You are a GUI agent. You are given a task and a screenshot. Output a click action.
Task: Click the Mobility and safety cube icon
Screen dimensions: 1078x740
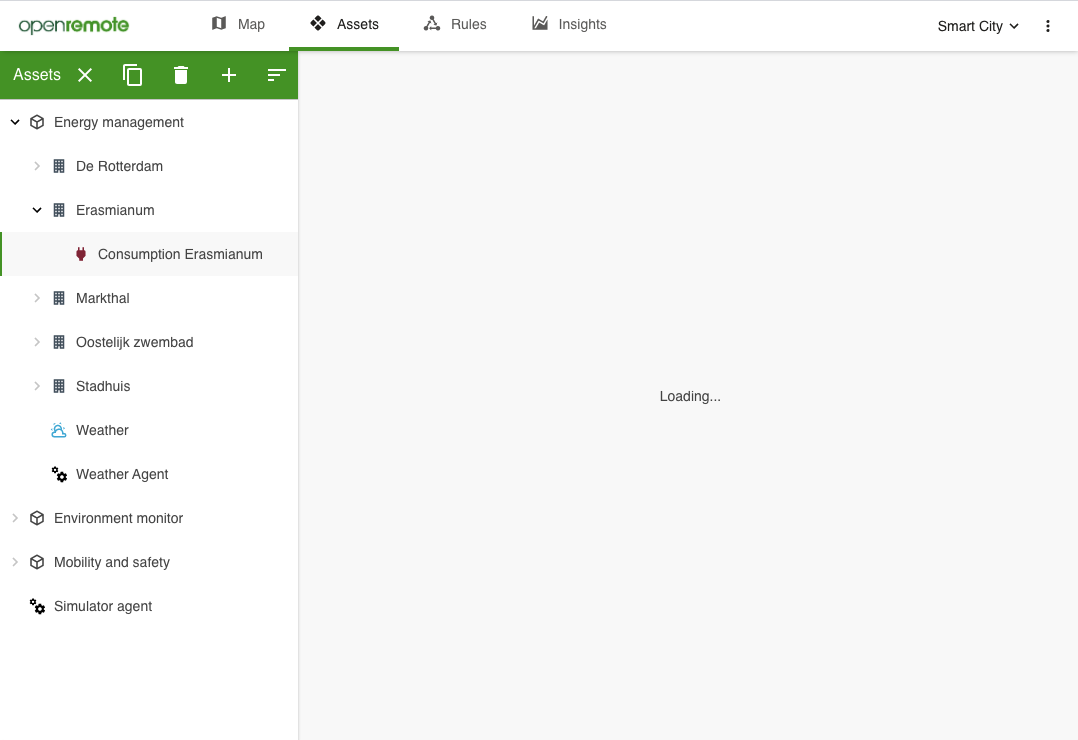(x=37, y=563)
